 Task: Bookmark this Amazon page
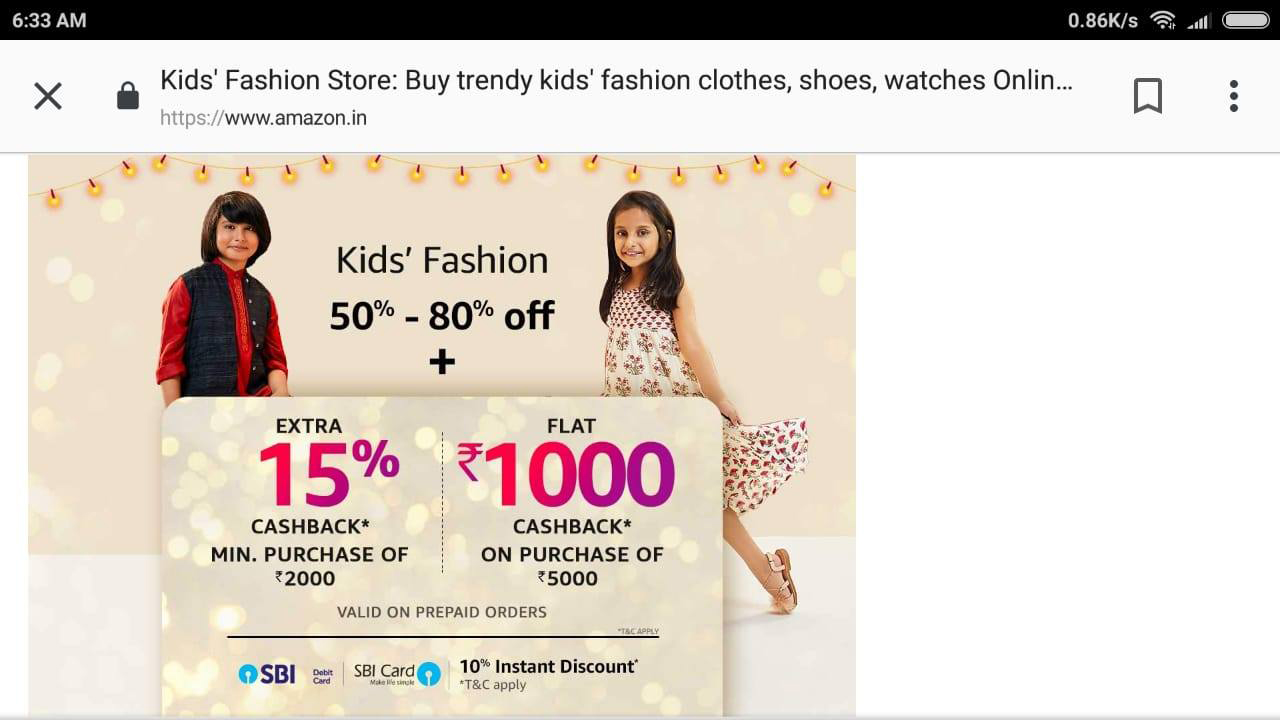1148,96
